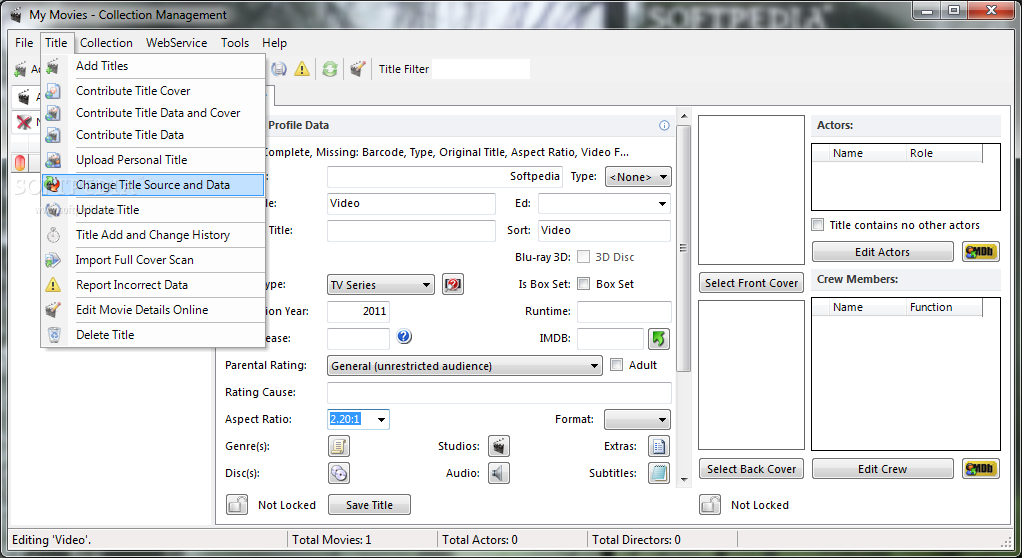The image size is (1022, 558).
Task: Click the blue info icon in Profile Data header
Action: [664, 125]
